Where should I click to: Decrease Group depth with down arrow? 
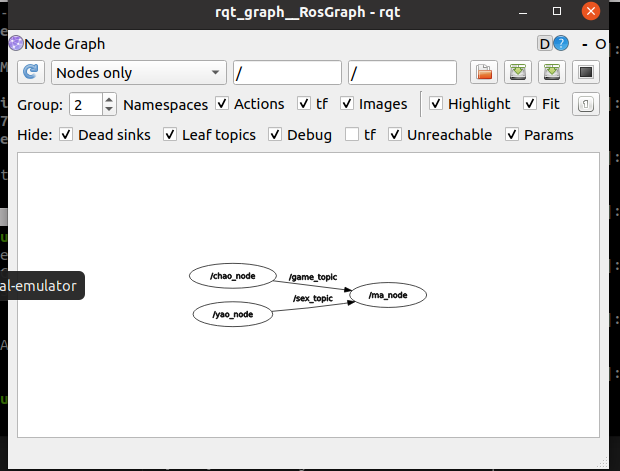tap(109, 109)
